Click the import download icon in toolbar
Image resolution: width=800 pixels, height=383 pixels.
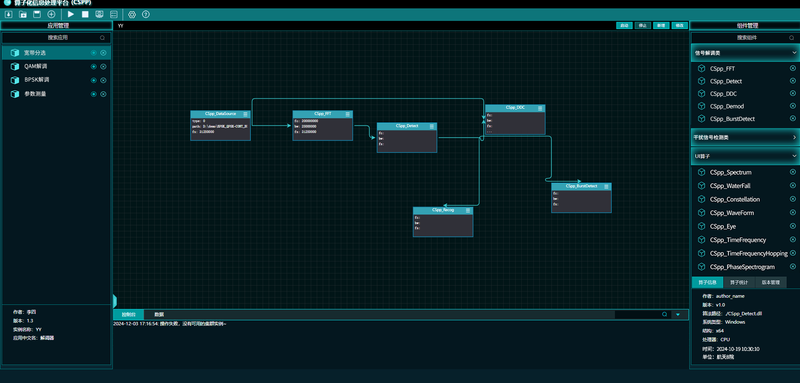tap(8, 14)
